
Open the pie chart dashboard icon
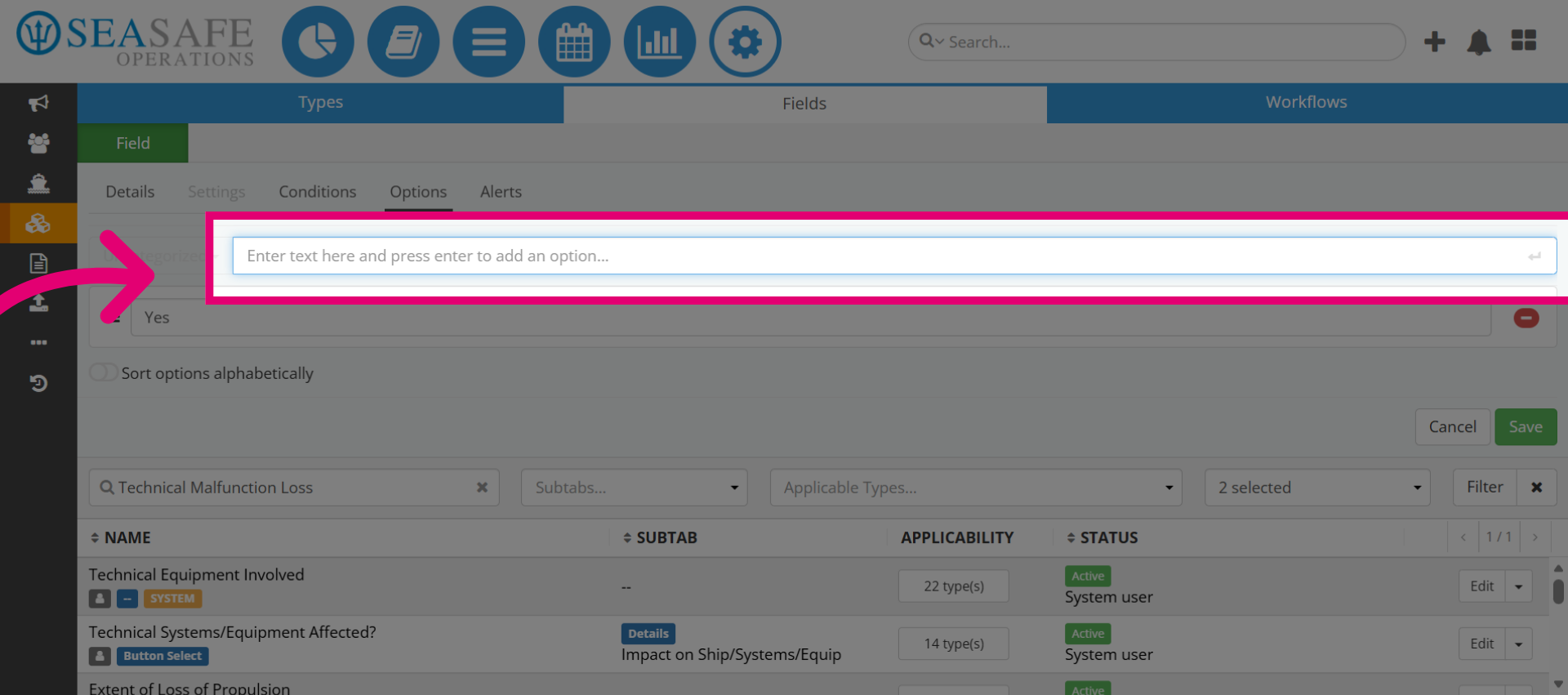pyautogui.click(x=318, y=42)
